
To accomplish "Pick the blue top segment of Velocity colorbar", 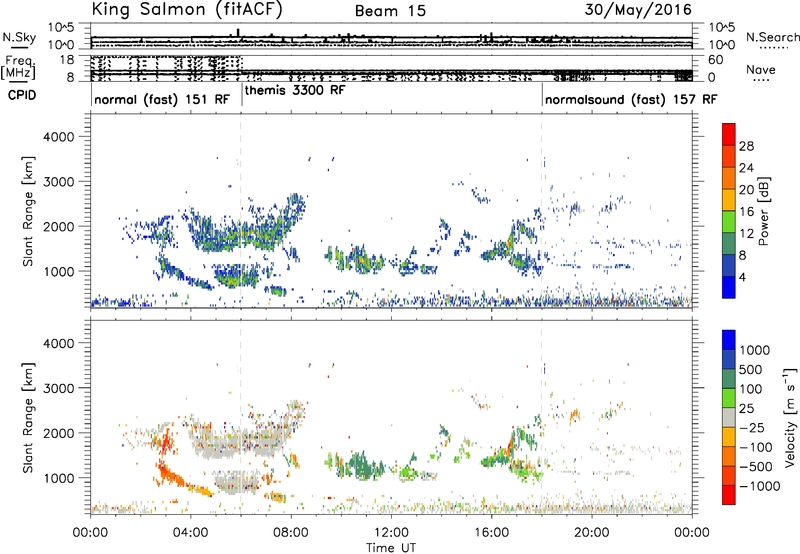I will coord(729,340).
